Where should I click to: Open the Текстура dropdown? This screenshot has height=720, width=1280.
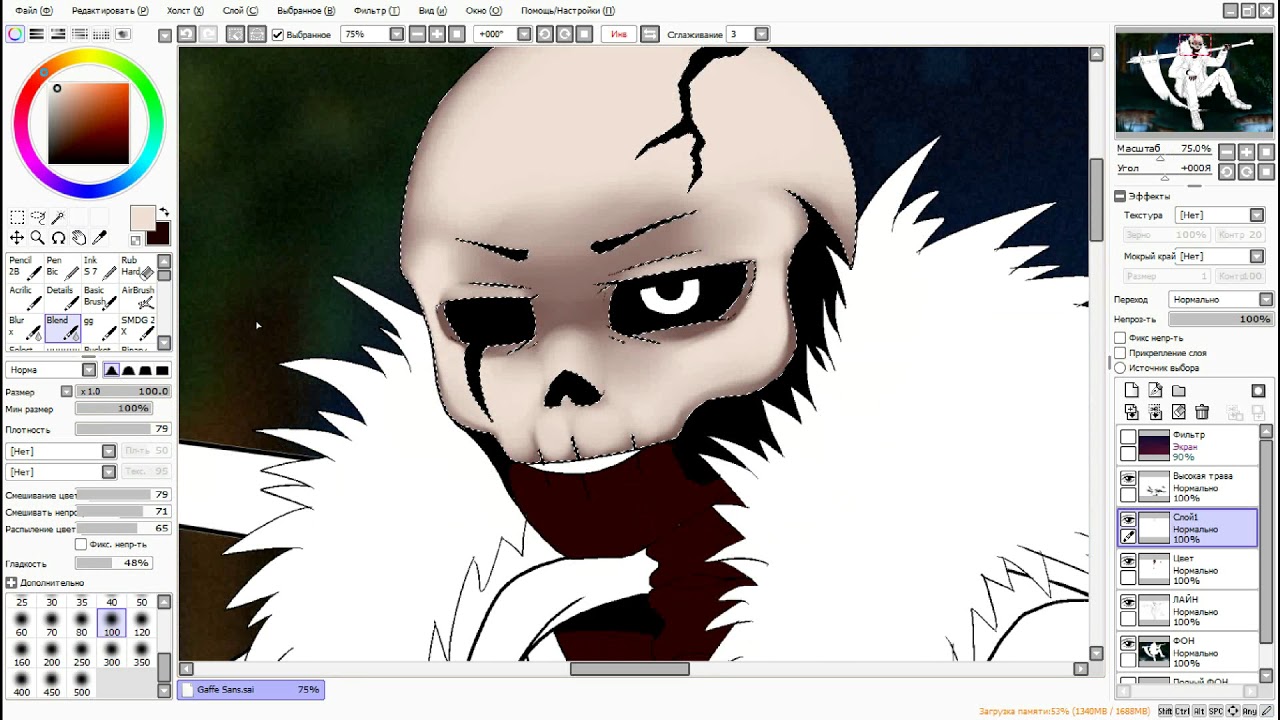tap(1257, 215)
